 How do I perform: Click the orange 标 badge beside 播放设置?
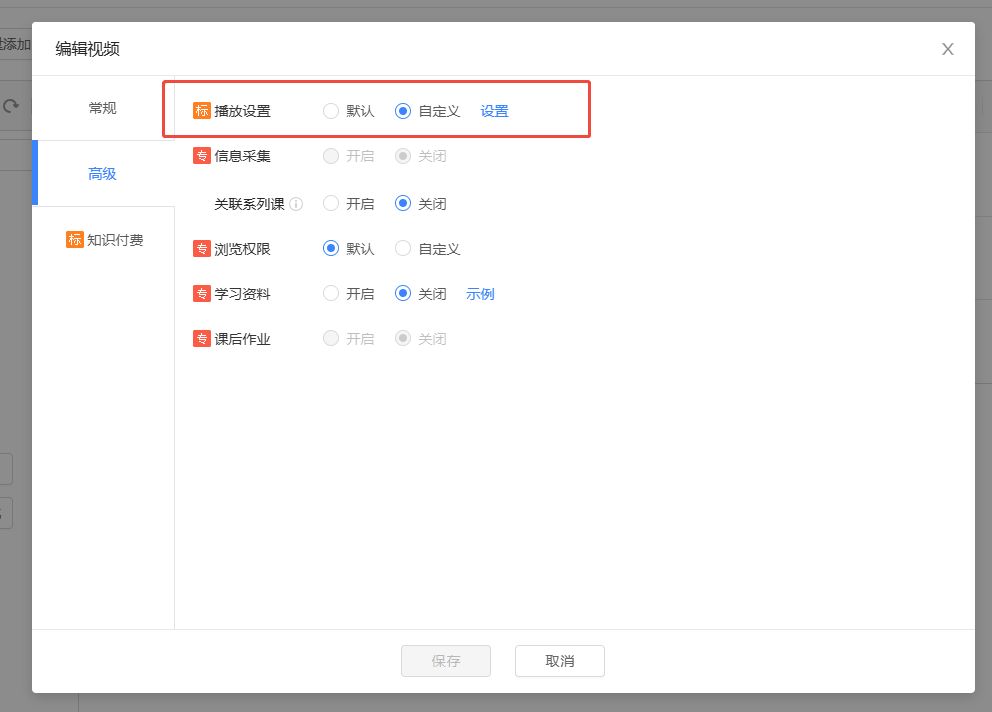[202, 111]
